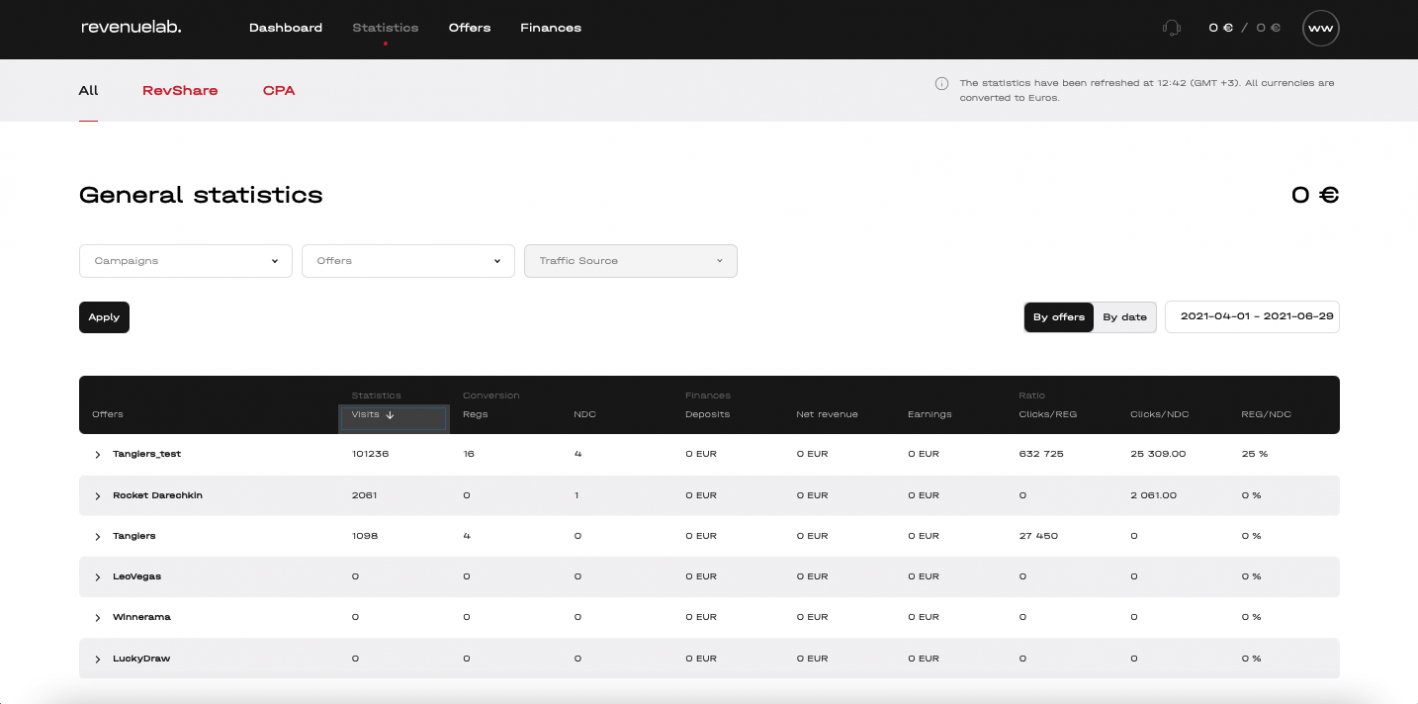Screen dimensions: 1418x704
Task: Click the Apply button
Action: [104, 317]
